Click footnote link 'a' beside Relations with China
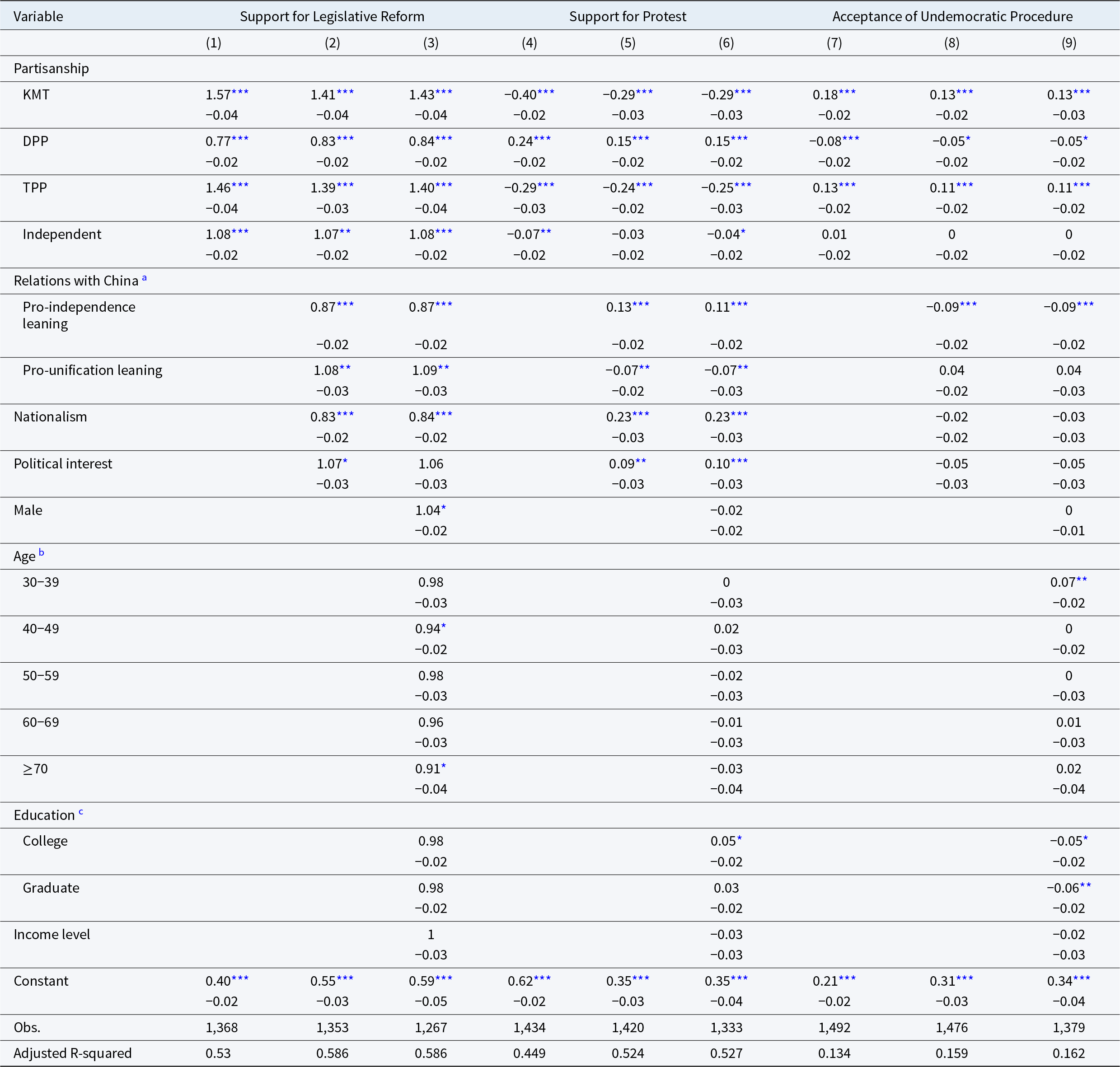 coord(145,278)
